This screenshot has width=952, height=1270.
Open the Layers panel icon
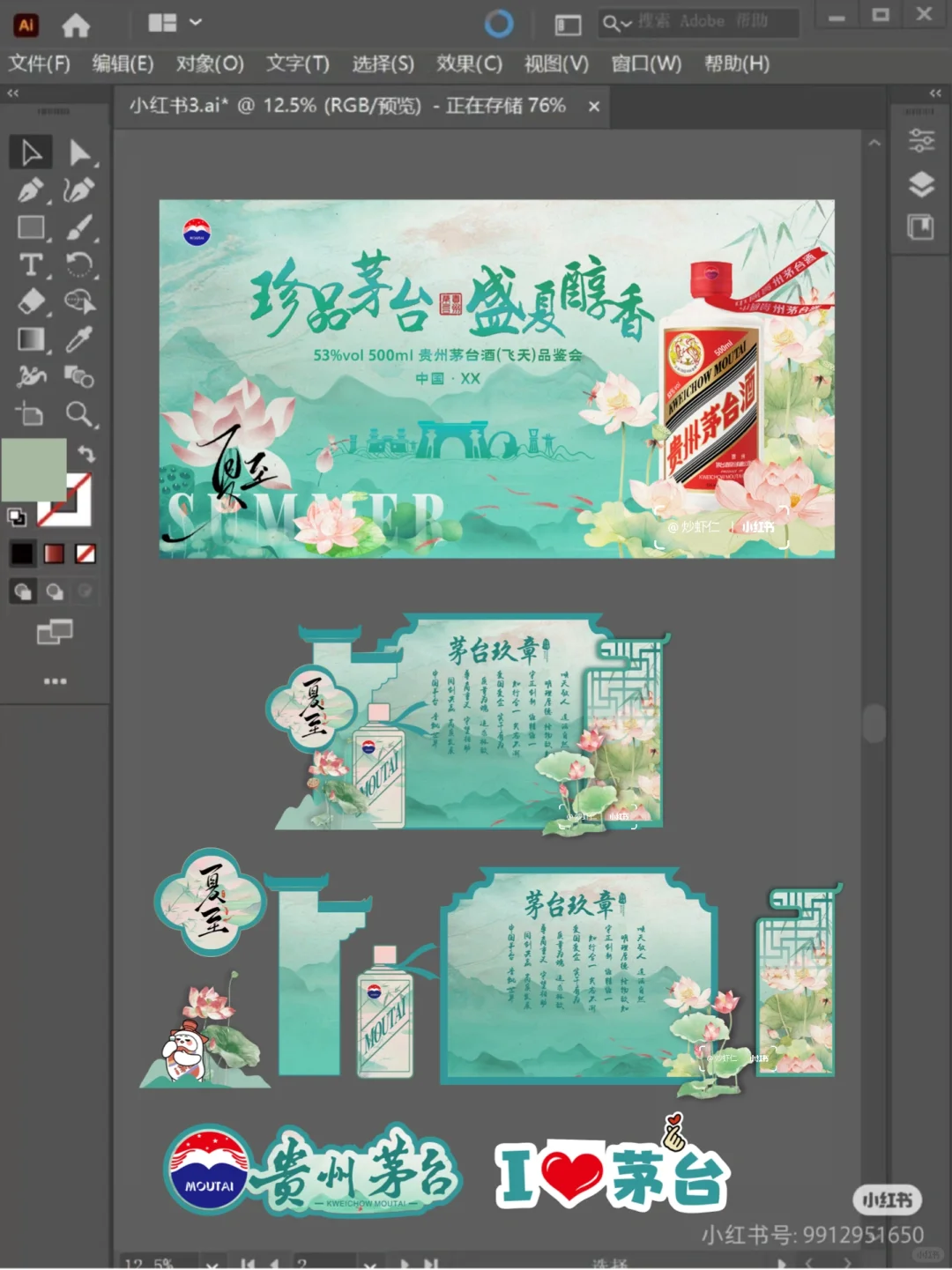pyautogui.click(x=921, y=184)
